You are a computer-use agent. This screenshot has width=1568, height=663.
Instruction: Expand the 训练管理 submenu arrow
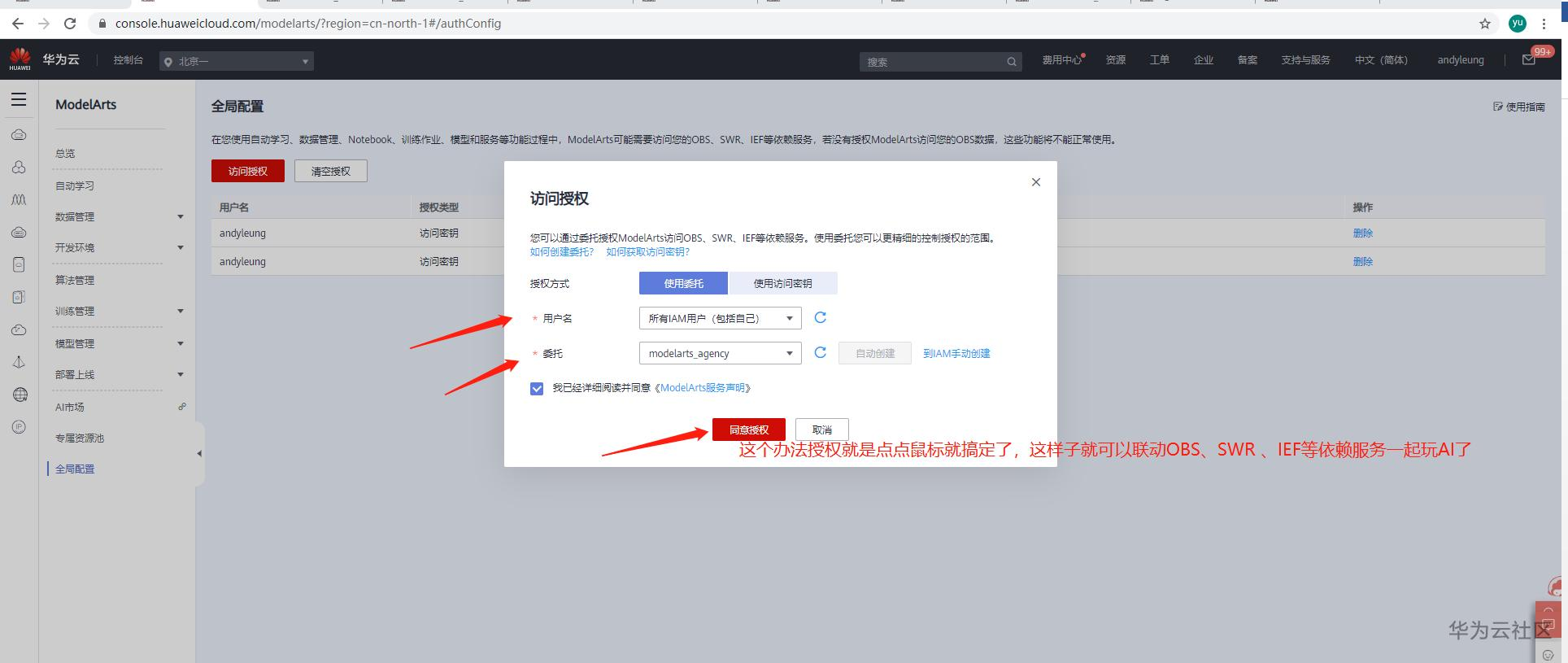[181, 311]
